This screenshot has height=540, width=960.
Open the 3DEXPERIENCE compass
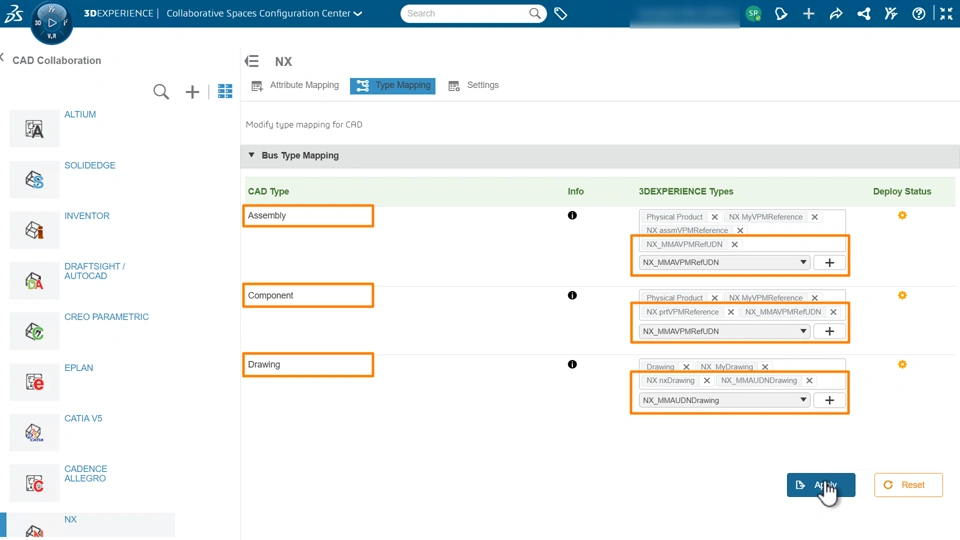click(51, 23)
